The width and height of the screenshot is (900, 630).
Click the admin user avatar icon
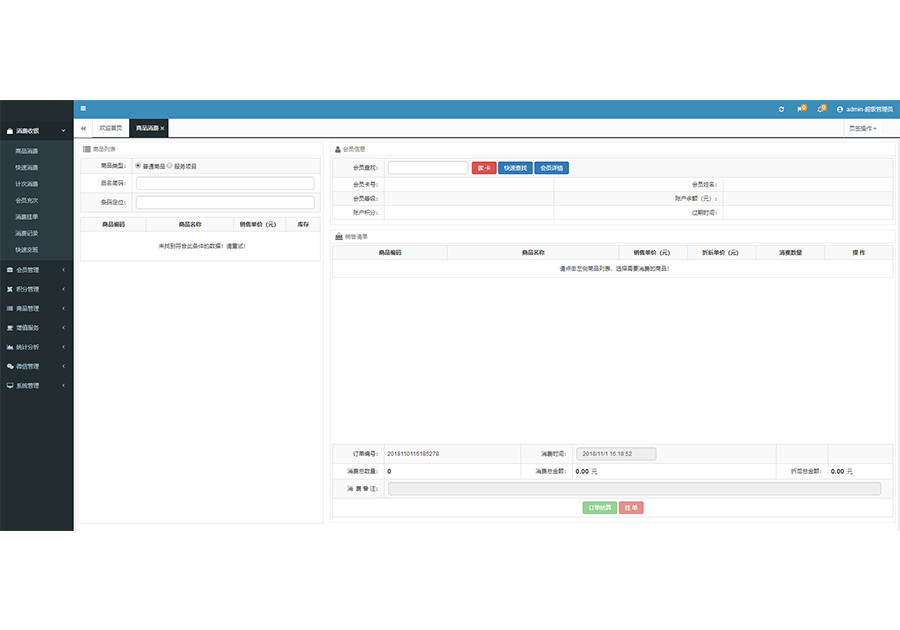pyautogui.click(x=839, y=109)
